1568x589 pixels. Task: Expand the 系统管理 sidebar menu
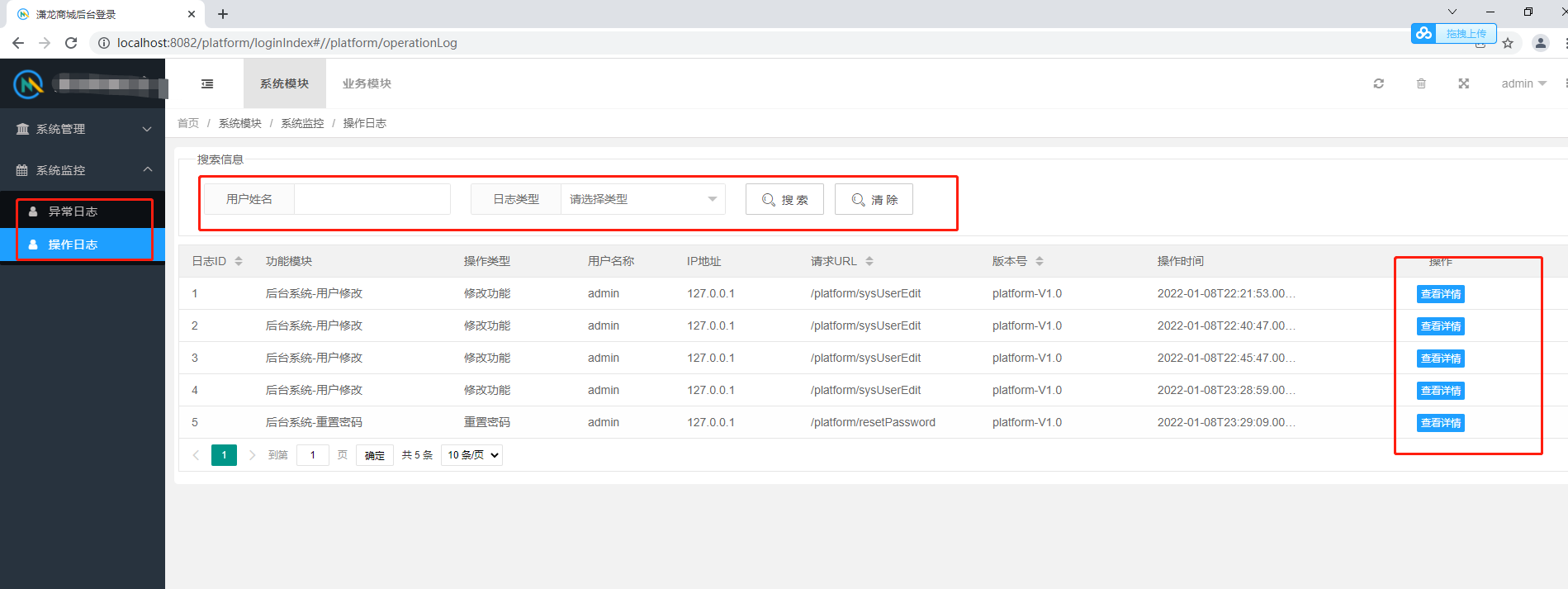point(83,129)
